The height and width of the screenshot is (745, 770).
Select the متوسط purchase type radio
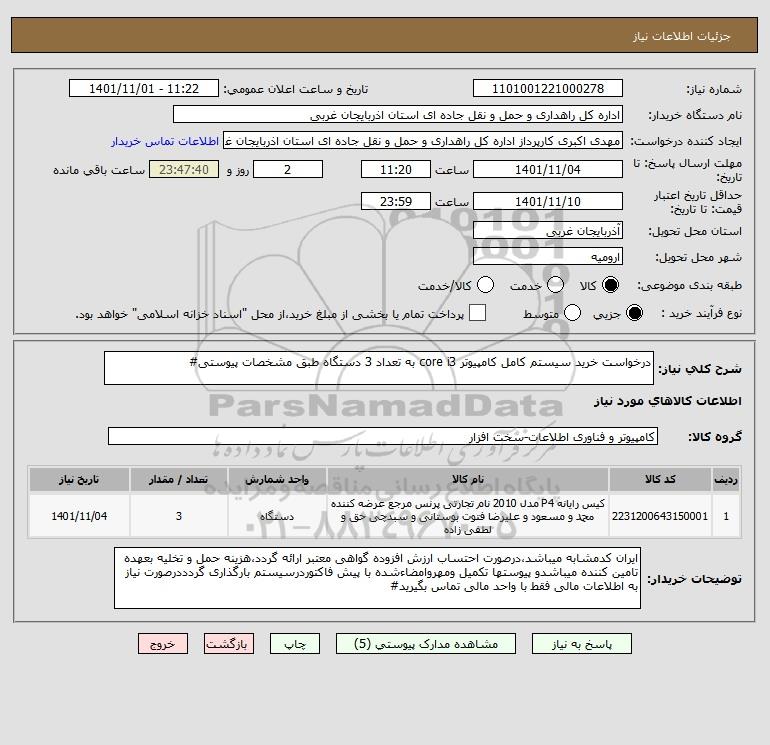tap(572, 313)
